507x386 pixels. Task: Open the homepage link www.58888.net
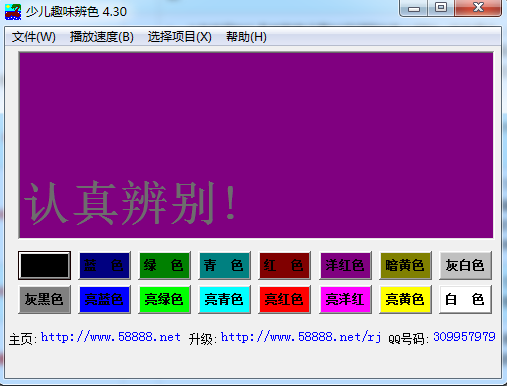(111, 337)
